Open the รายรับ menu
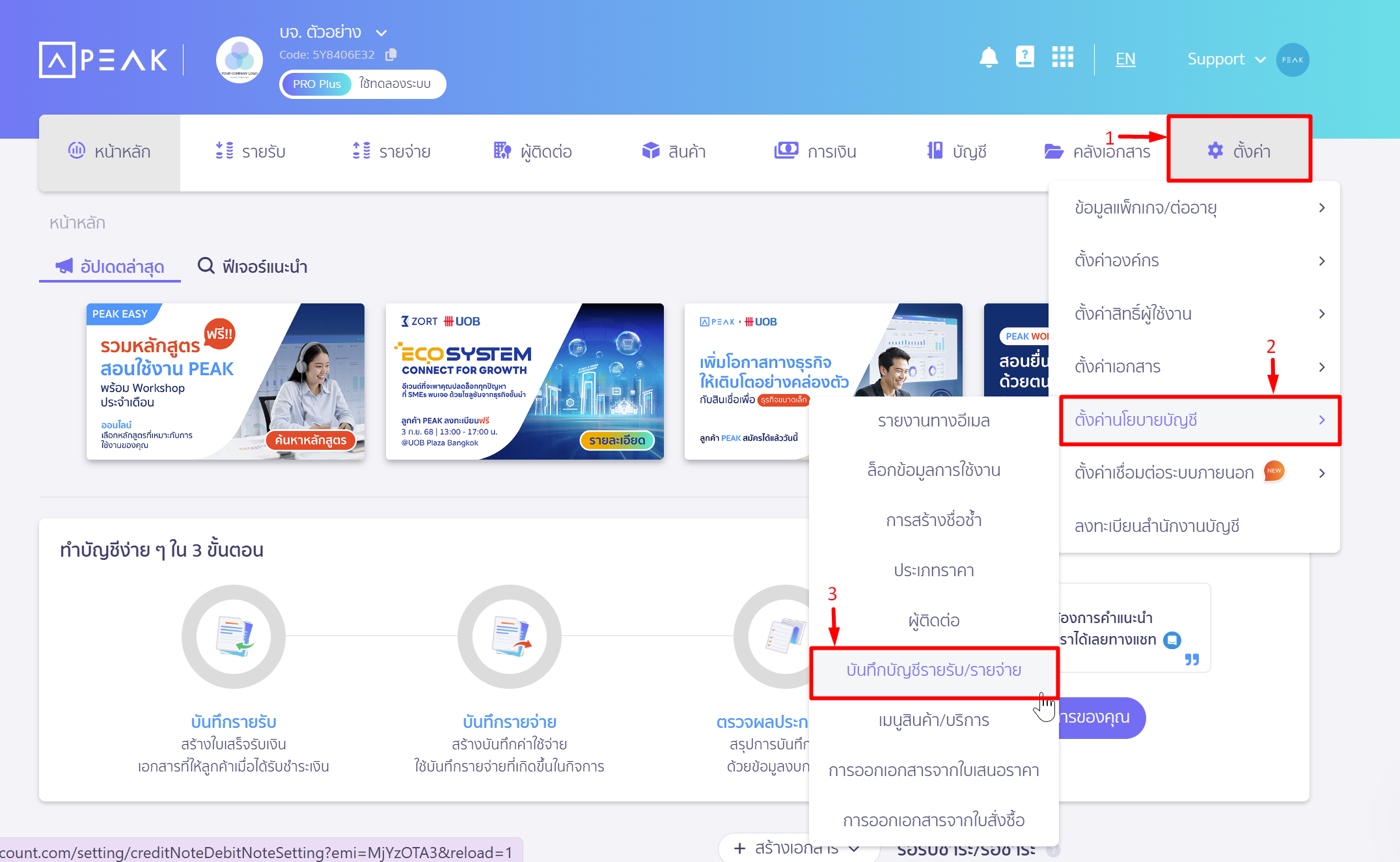1400x862 pixels. pos(251,152)
